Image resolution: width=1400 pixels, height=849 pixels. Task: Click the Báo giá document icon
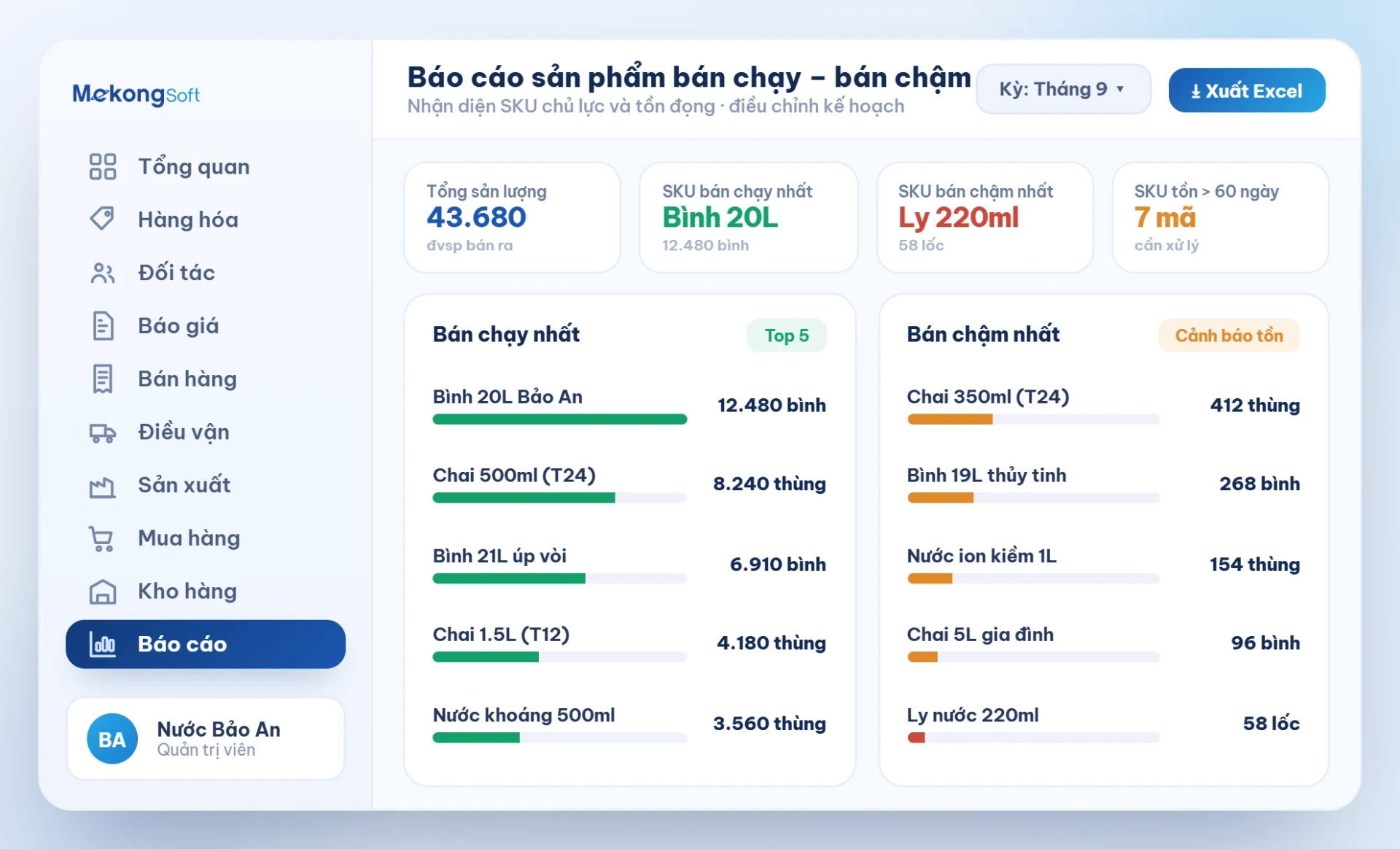pos(103,325)
